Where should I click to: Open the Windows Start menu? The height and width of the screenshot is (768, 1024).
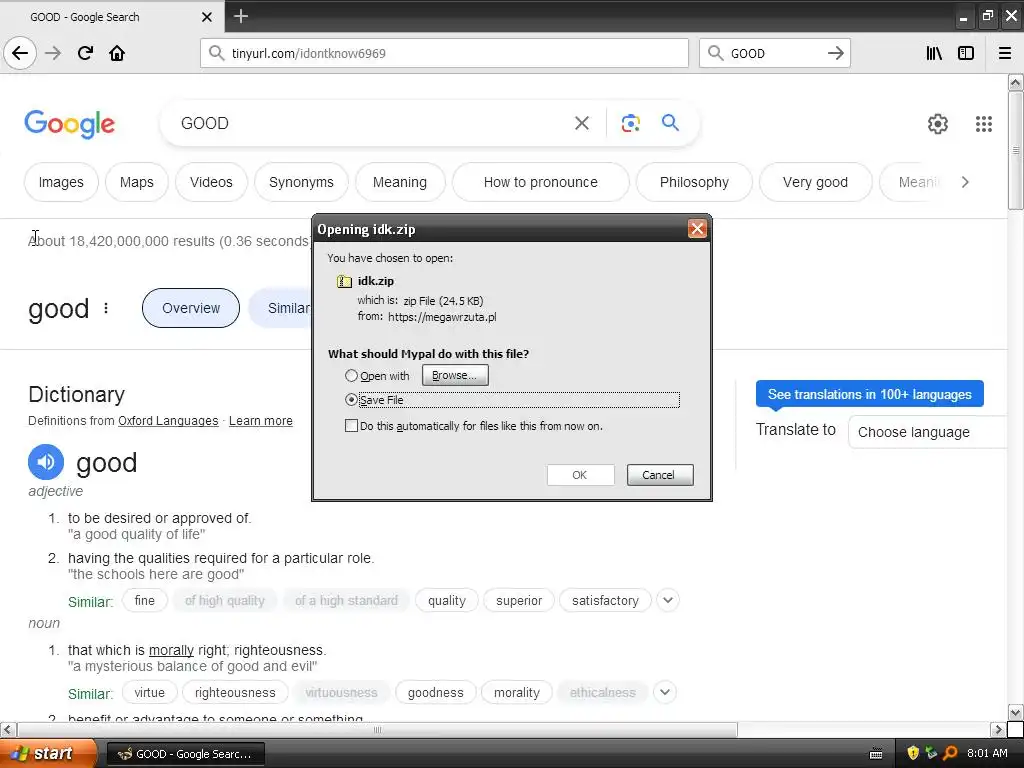point(47,754)
